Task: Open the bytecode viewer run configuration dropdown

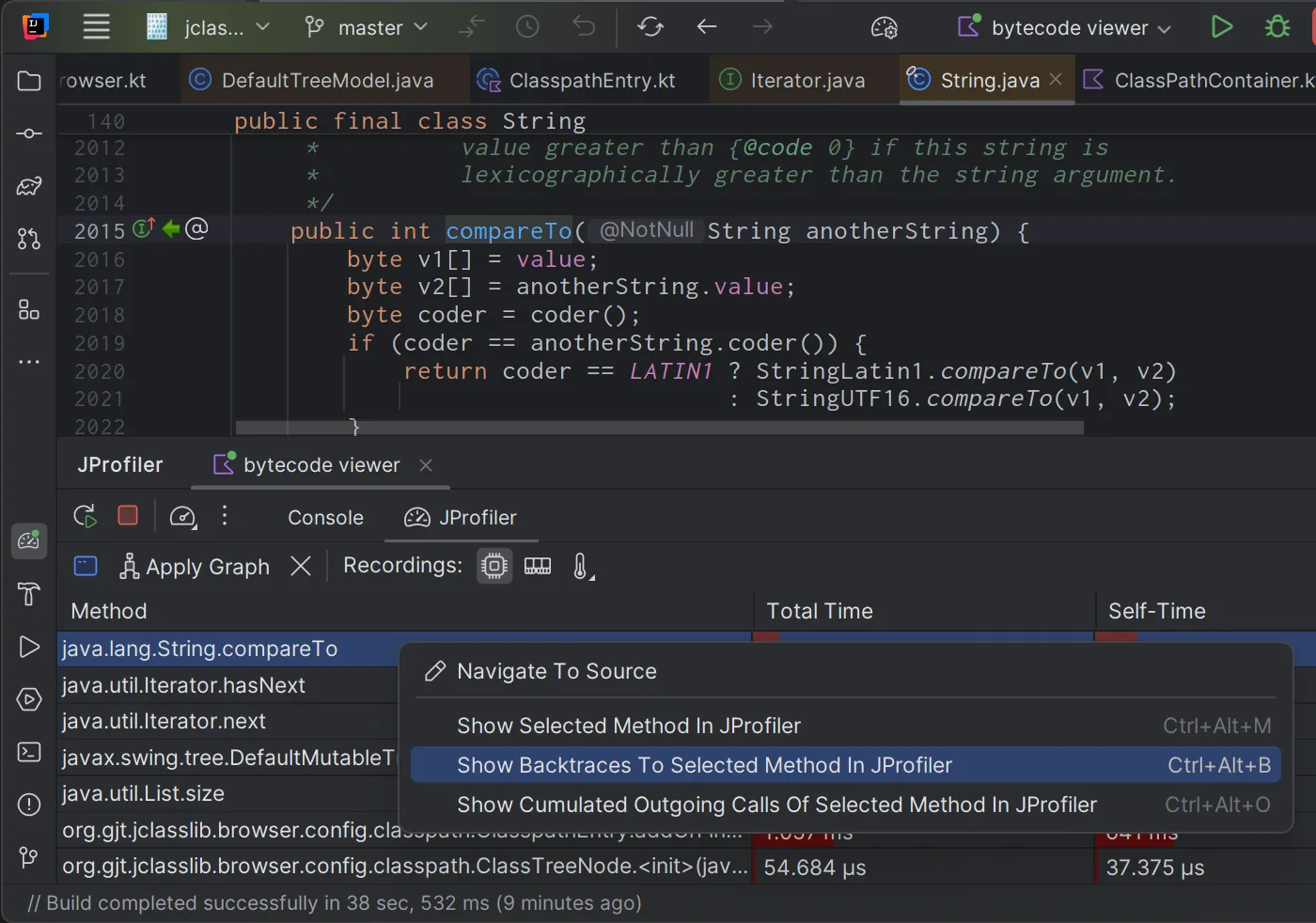Action: click(1064, 27)
